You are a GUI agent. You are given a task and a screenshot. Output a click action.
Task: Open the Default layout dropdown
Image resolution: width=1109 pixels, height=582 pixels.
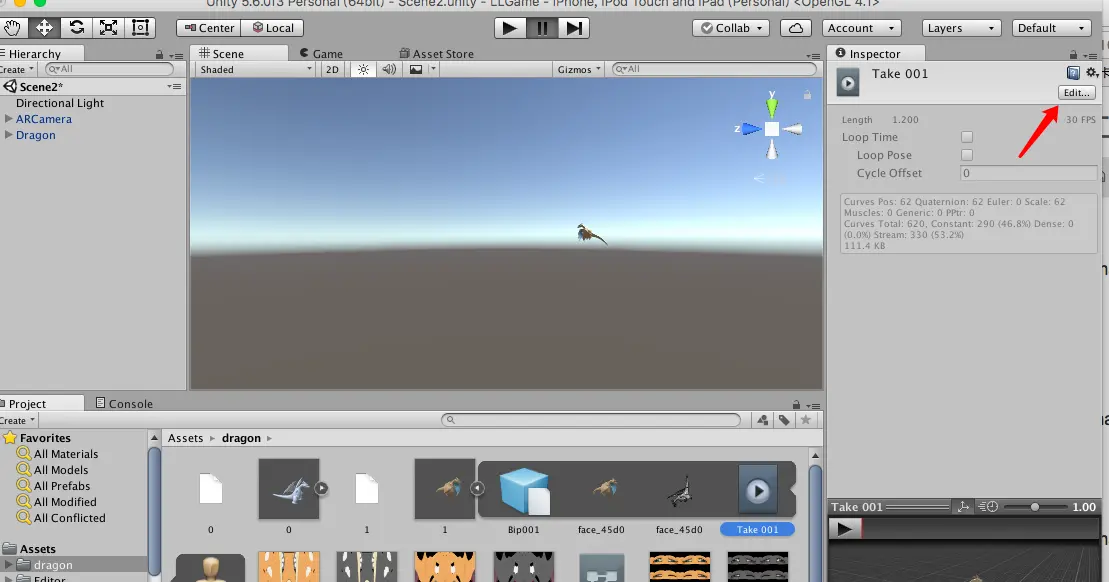point(1051,28)
